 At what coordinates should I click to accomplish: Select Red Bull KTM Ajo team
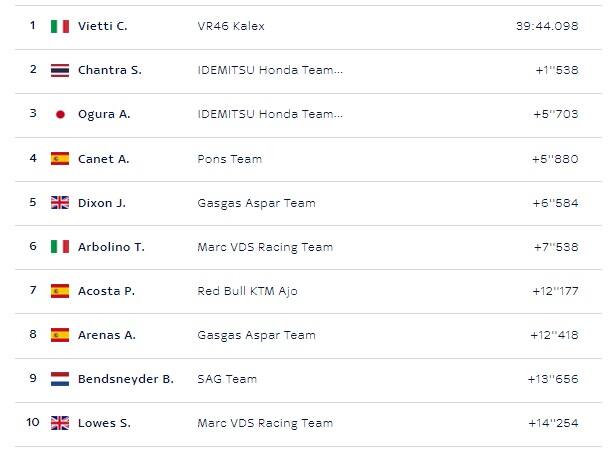click(248, 291)
